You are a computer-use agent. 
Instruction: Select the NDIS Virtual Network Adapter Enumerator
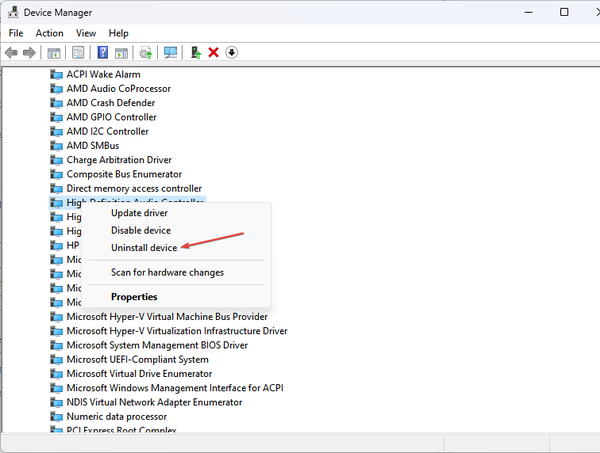[x=154, y=402]
